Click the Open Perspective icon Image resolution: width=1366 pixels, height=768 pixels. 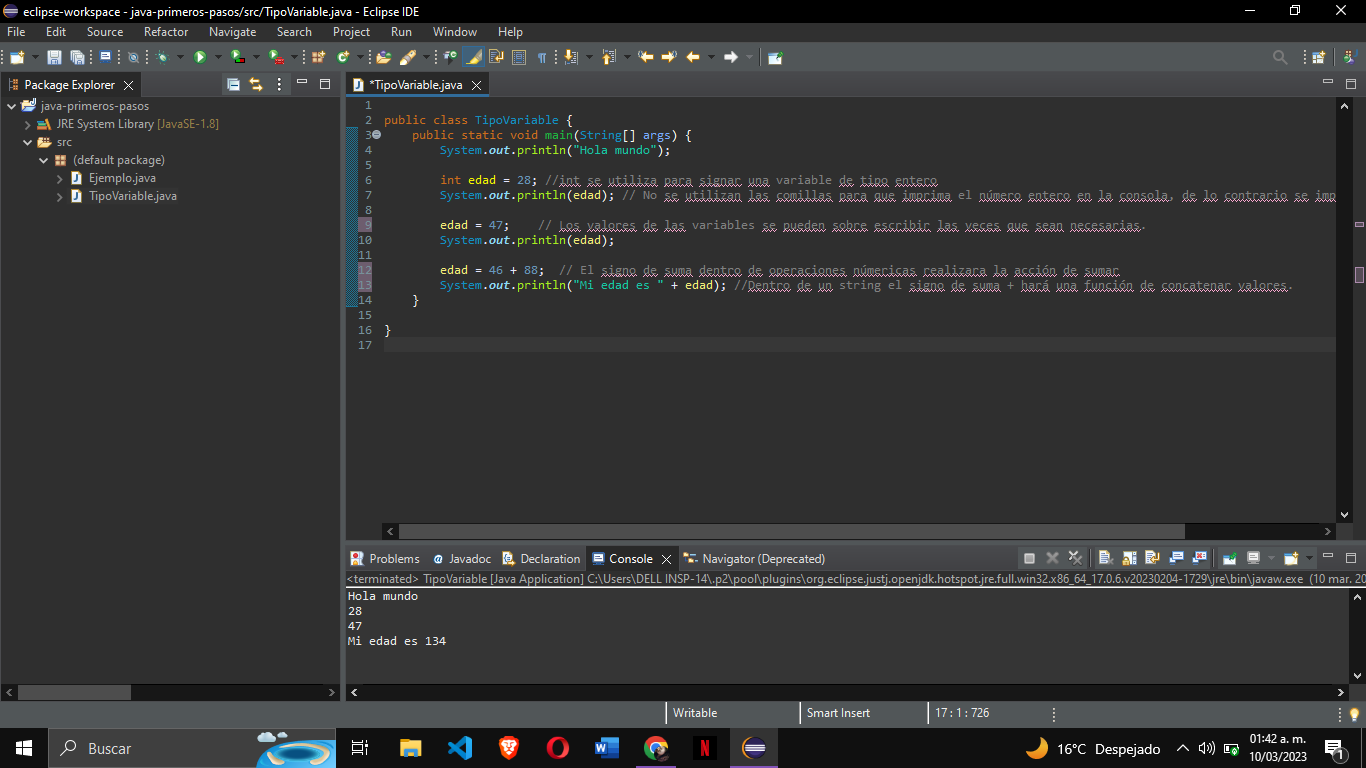(x=1318, y=57)
